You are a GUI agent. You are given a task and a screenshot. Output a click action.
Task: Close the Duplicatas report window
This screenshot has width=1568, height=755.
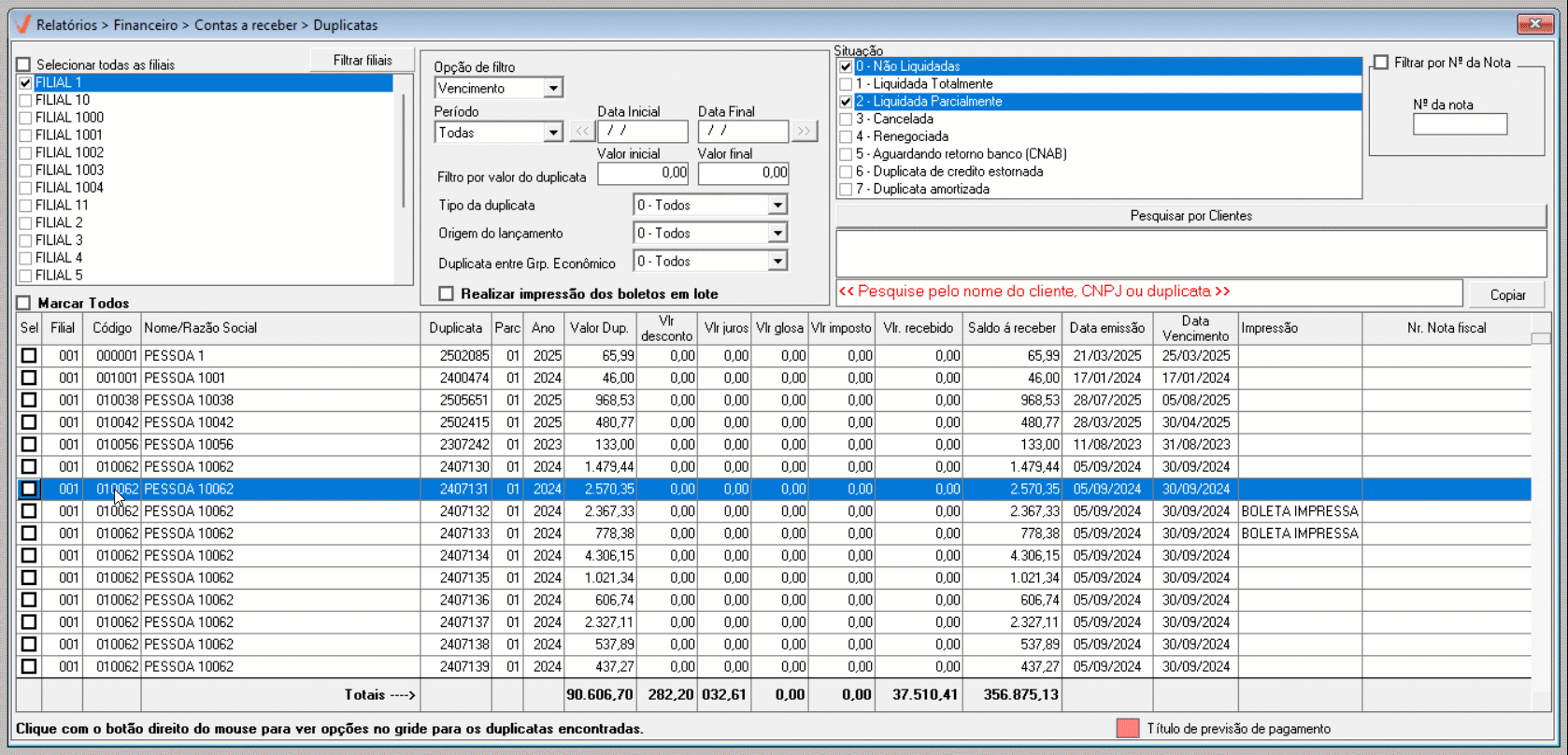1534,24
